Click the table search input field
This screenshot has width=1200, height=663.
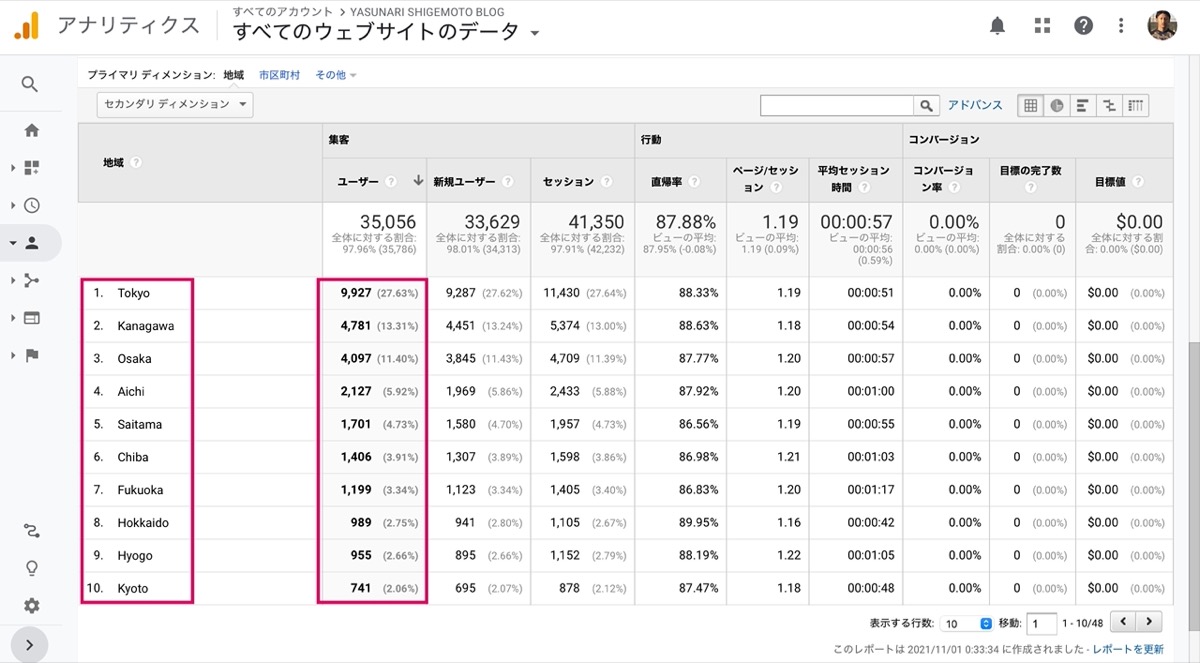(837, 105)
